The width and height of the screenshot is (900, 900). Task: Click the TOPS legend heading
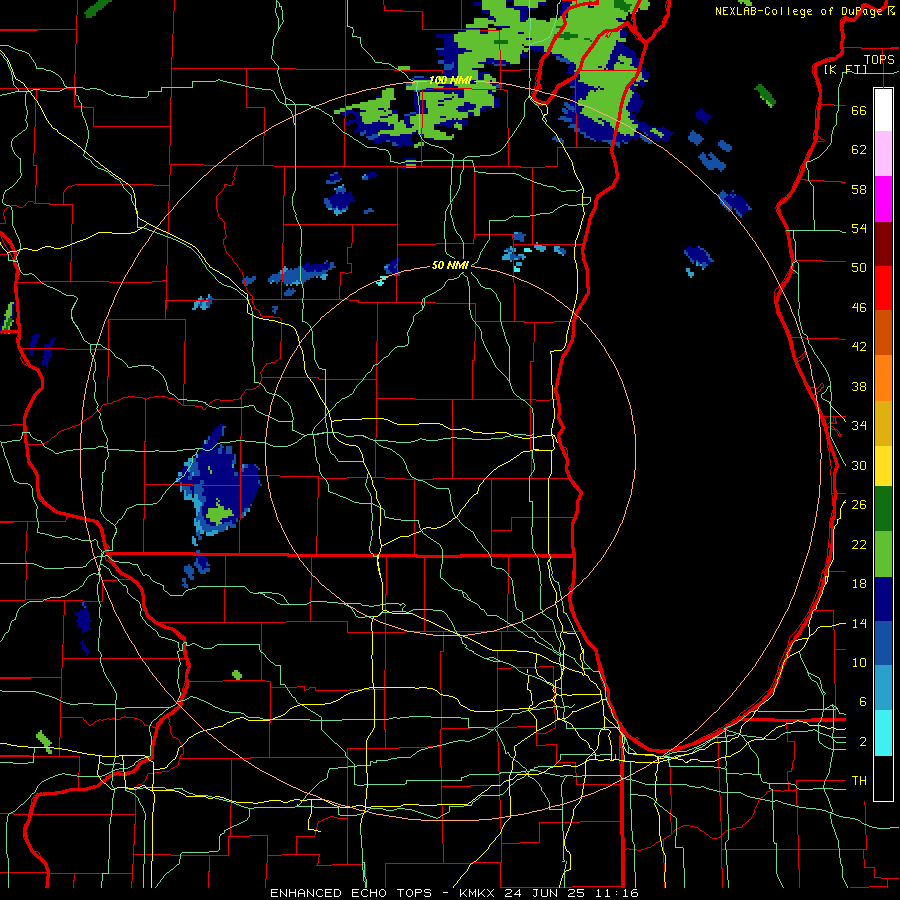(879, 59)
